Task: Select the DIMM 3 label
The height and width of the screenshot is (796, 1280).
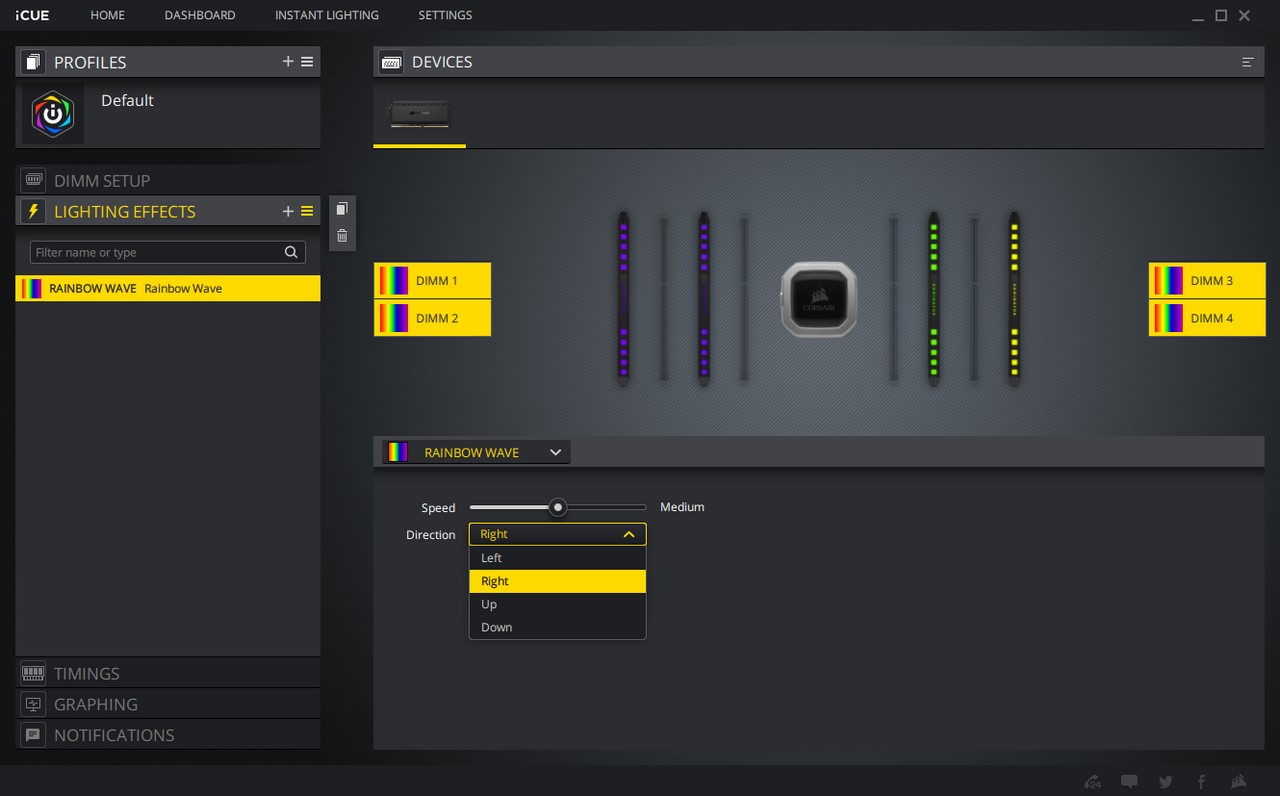Action: coord(1207,281)
